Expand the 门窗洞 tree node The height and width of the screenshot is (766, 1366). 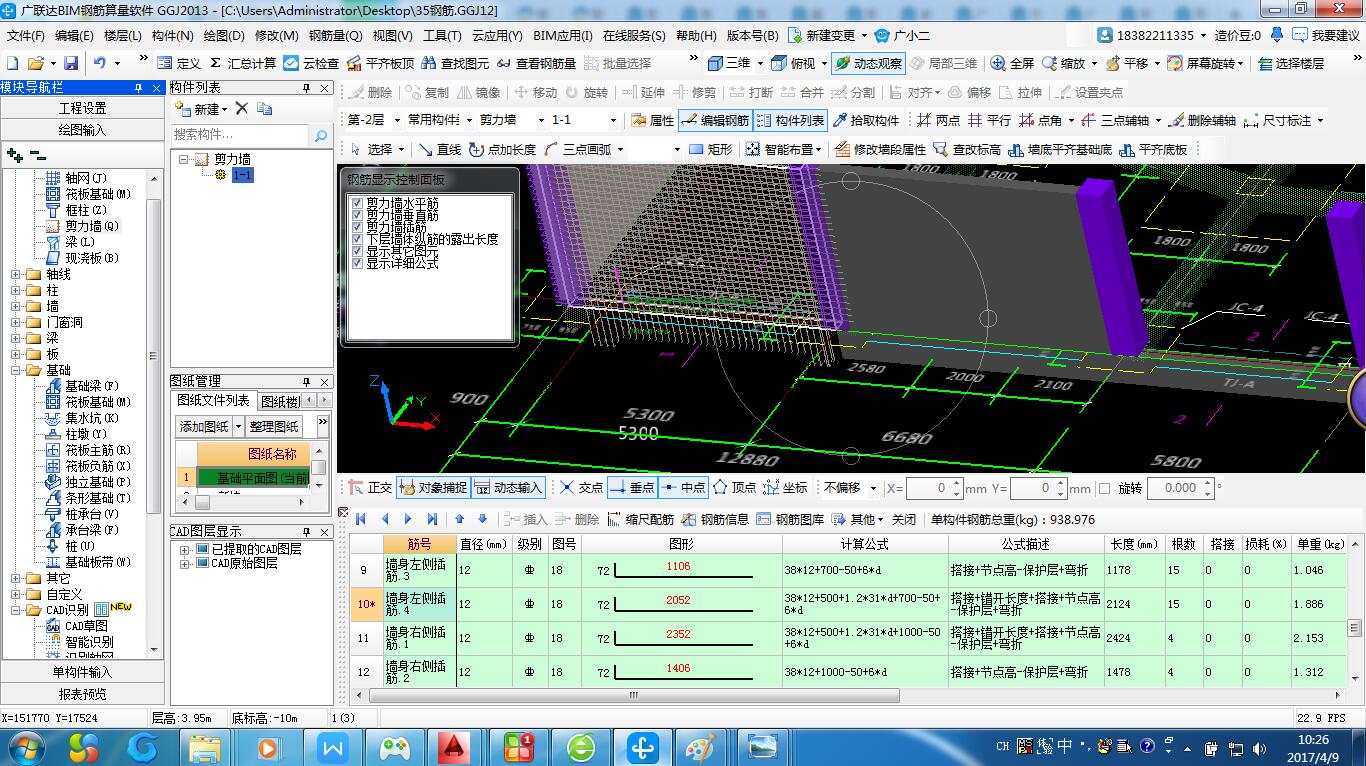pos(16,322)
